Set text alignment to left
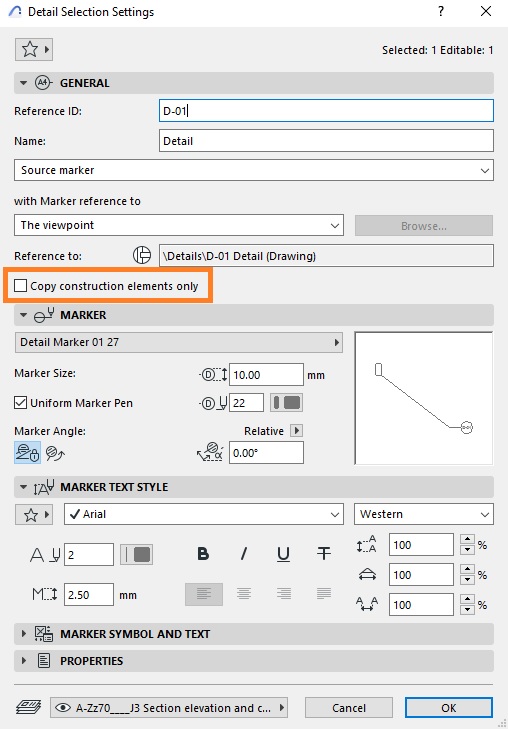508x729 pixels. pyautogui.click(x=204, y=594)
